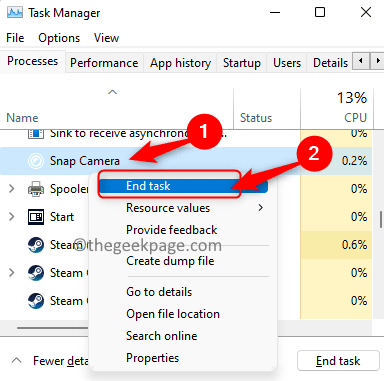
Task: Click the vertical scrollbar thumb
Action: (381, 219)
